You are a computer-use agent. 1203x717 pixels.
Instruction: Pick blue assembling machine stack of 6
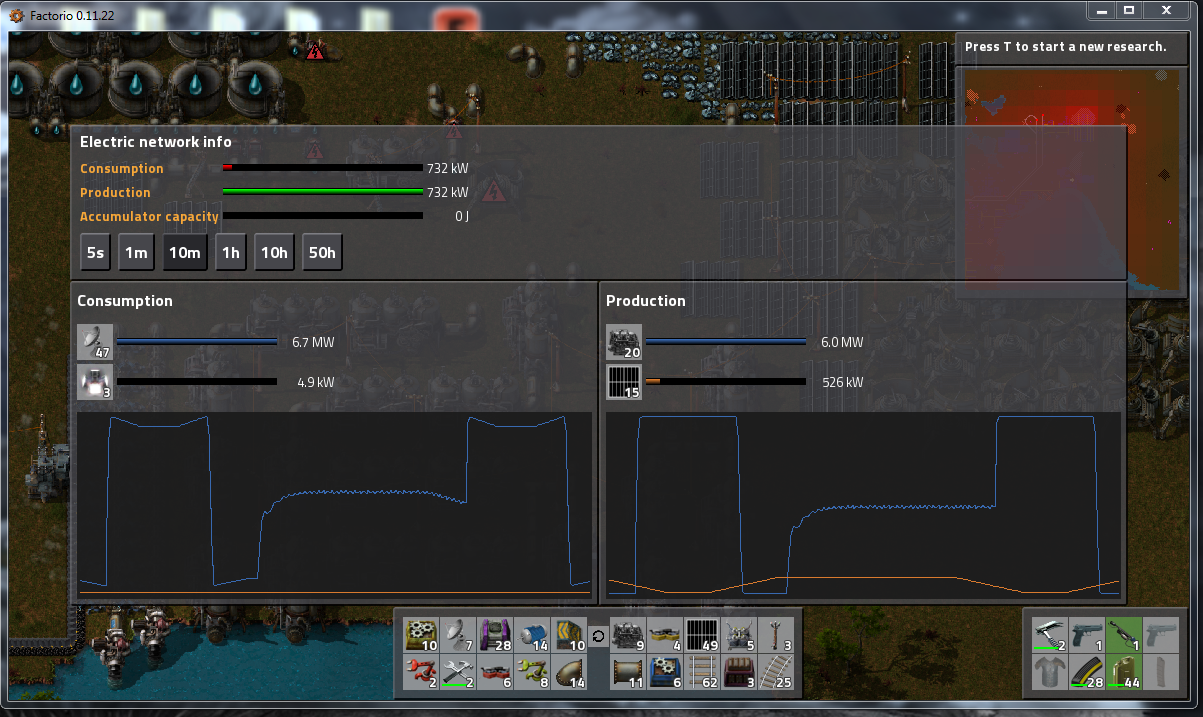click(666, 672)
